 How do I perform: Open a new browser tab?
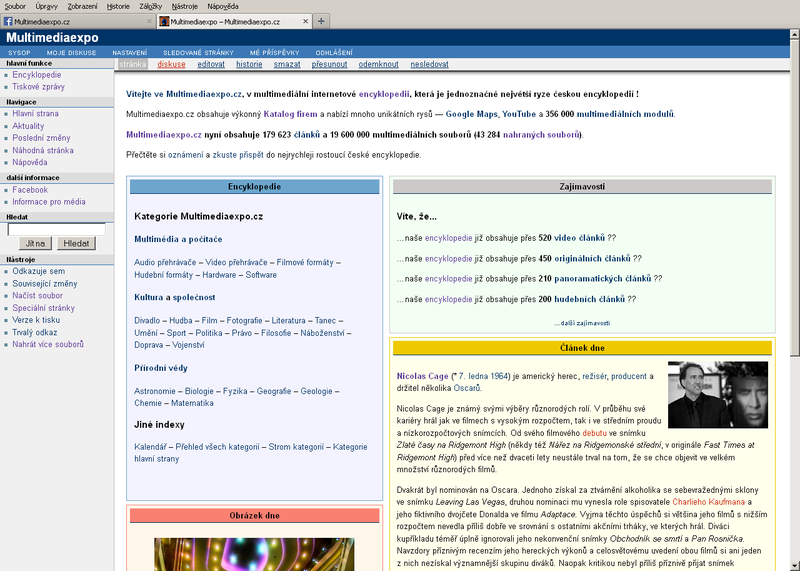(320, 21)
